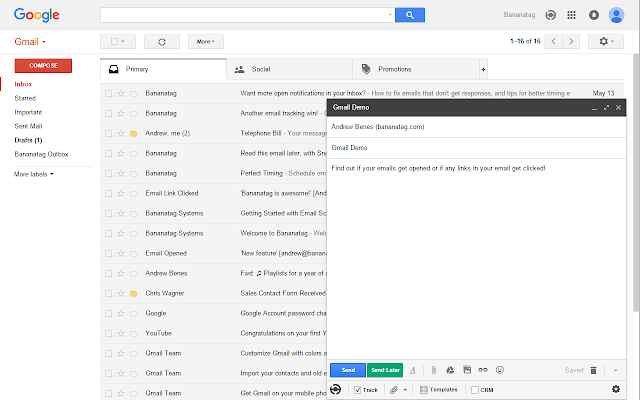Click the page vertical scrollbar
The height and width of the screenshot is (400, 640).
tap(636, 184)
